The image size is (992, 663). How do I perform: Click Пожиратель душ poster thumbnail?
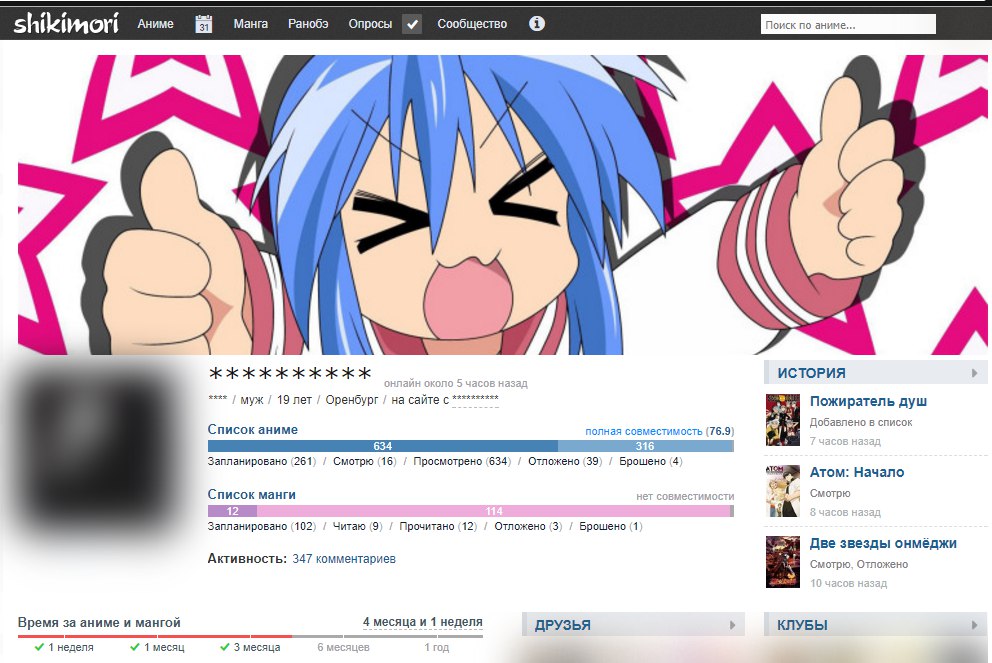783,420
